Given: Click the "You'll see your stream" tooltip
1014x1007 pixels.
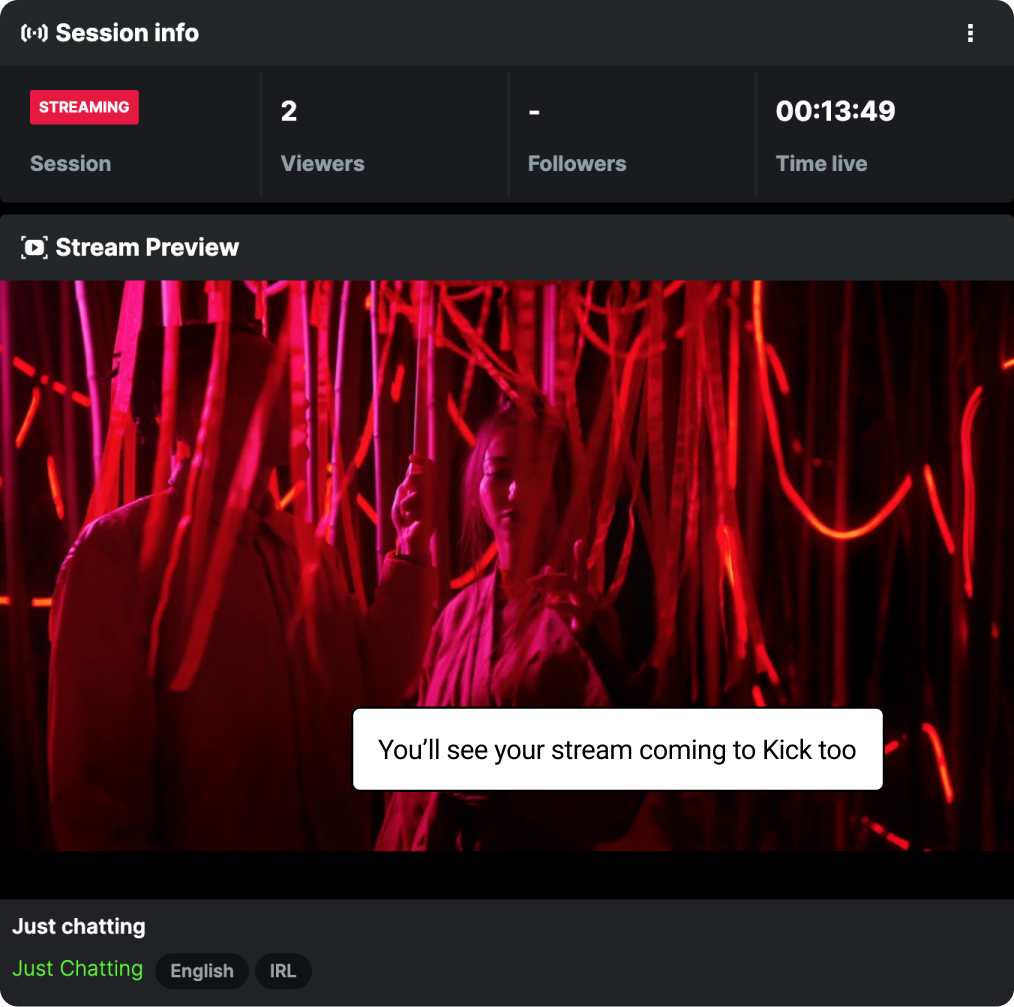Looking at the screenshot, I should point(617,750).
